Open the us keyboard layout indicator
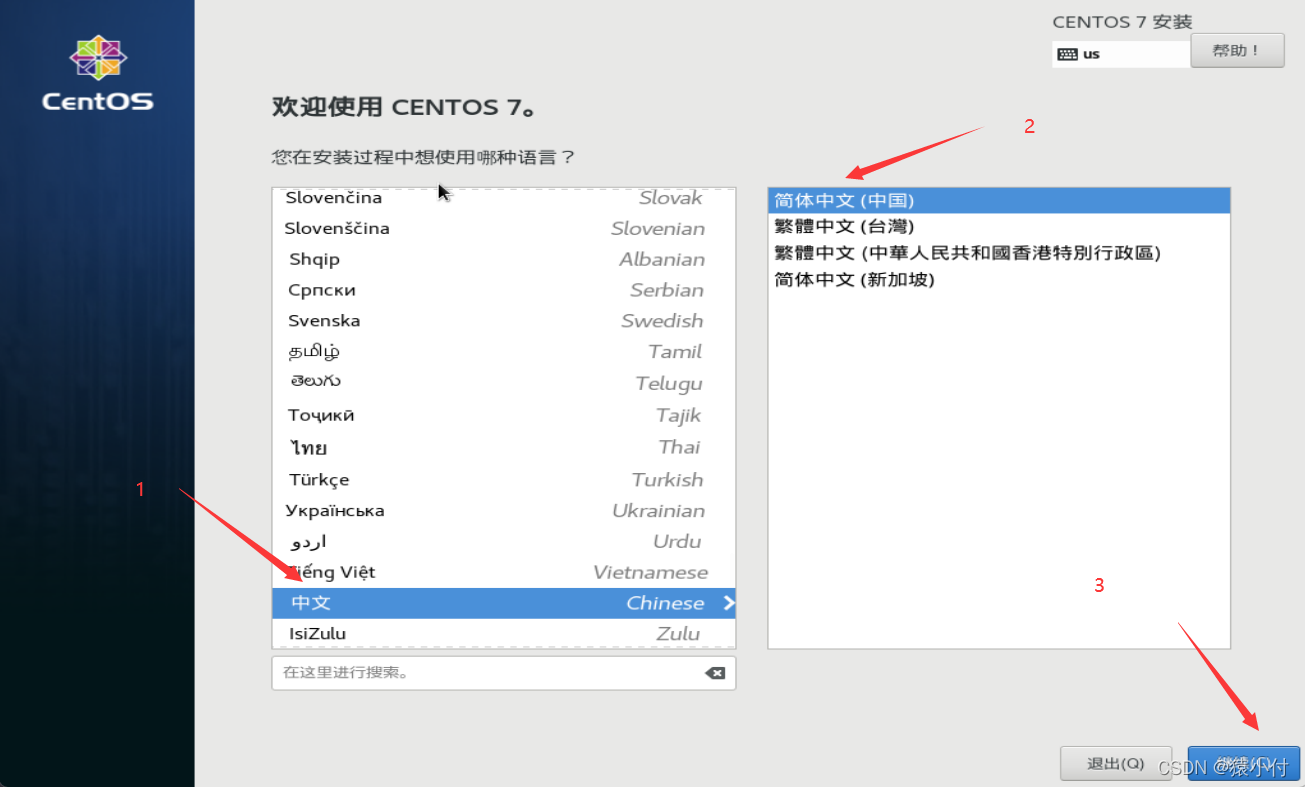The height and width of the screenshot is (787, 1305). click(x=1120, y=54)
